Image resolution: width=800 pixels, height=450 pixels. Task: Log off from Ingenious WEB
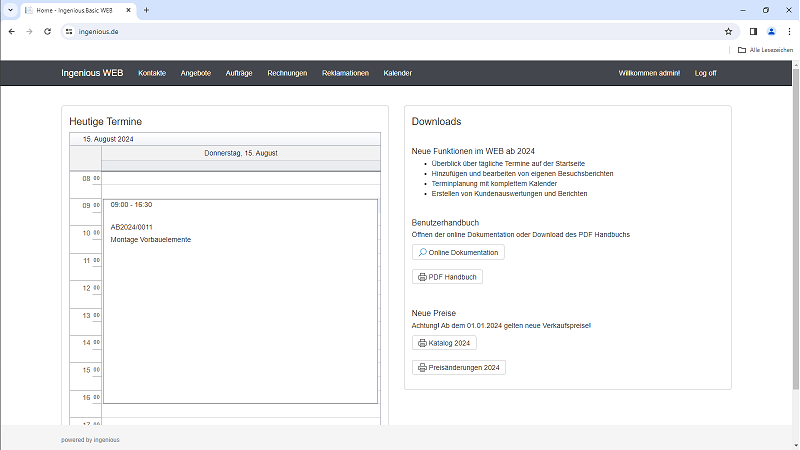[706, 73]
